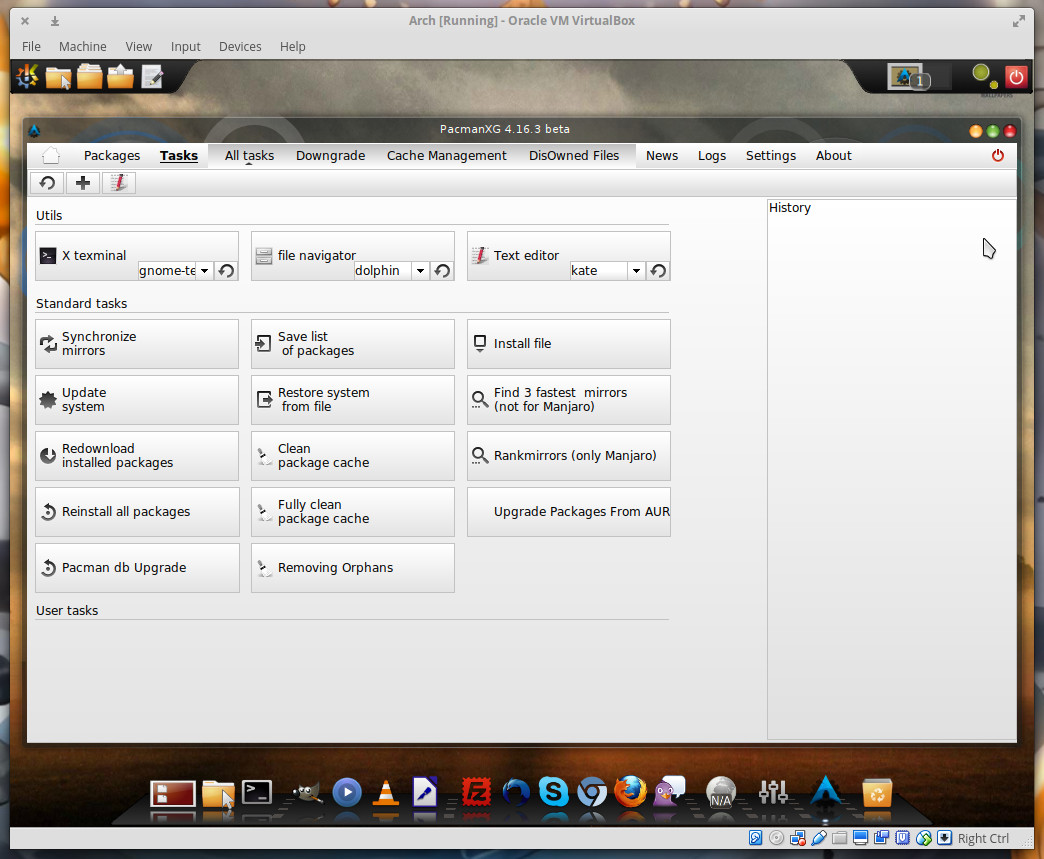Select the Tasks tab
Image resolution: width=1044 pixels, height=859 pixels.
[x=178, y=156]
